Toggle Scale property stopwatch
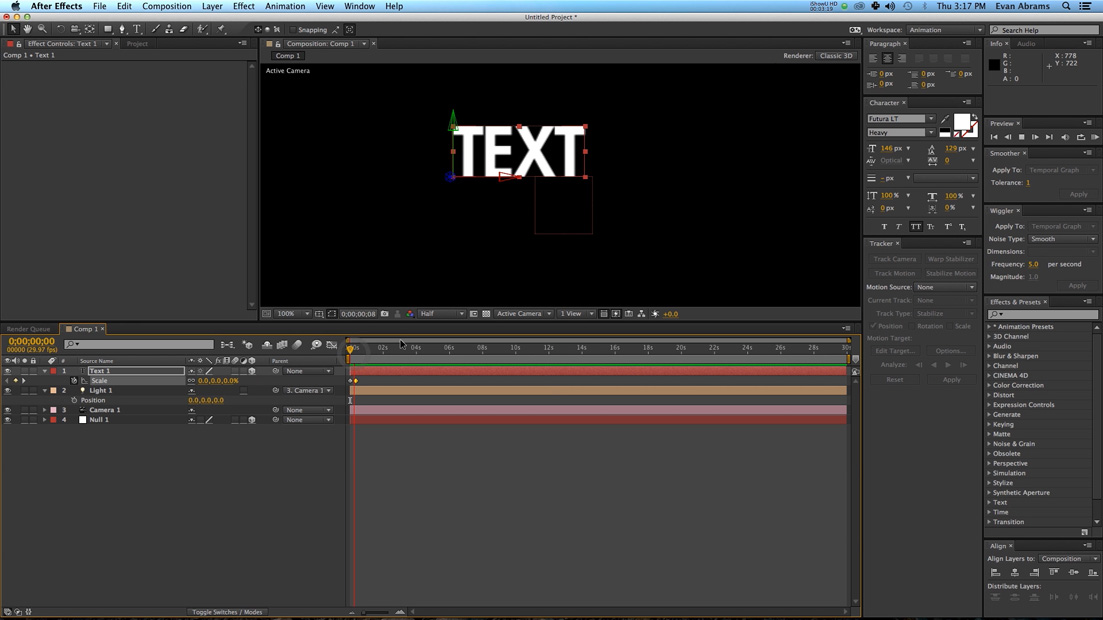Image resolution: width=1103 pixels, height=620 pixels. point(74,381)
